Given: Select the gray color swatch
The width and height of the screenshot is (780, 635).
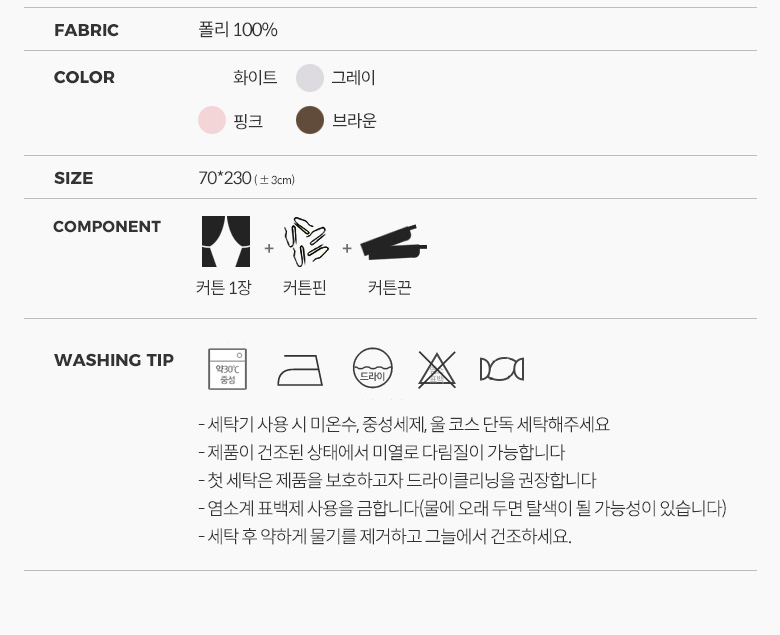Looking at the screenshot, I should tap(310, 78).
